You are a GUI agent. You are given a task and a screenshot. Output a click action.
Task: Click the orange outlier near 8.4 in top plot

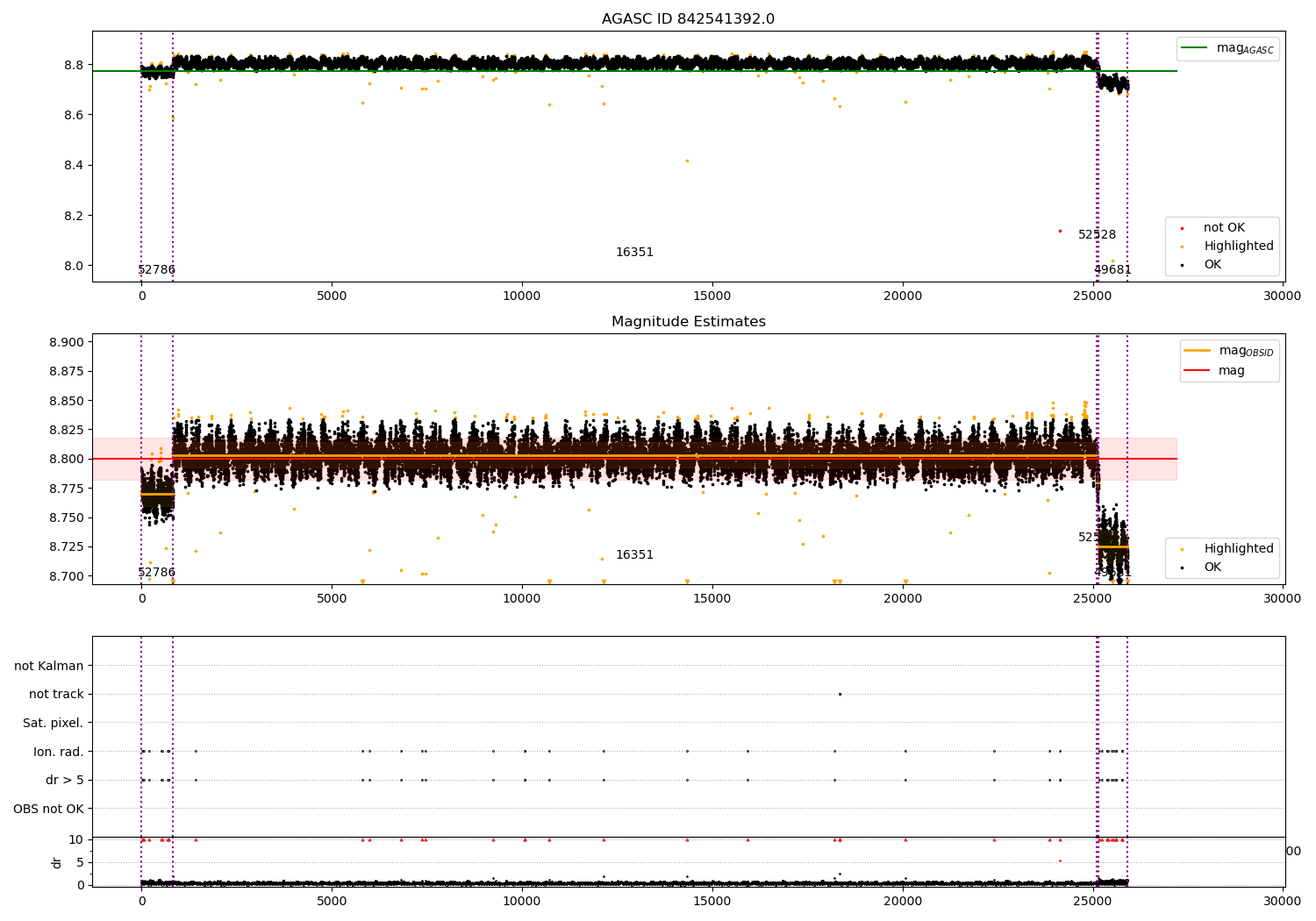[687, 161]
